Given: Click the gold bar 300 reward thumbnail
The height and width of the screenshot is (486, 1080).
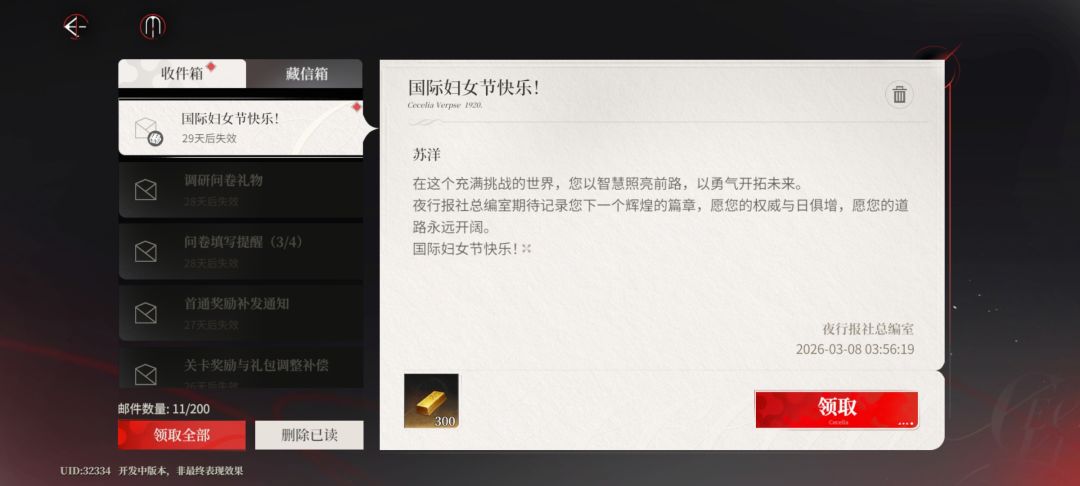Looking at the screenshot, I should point(431,401).
